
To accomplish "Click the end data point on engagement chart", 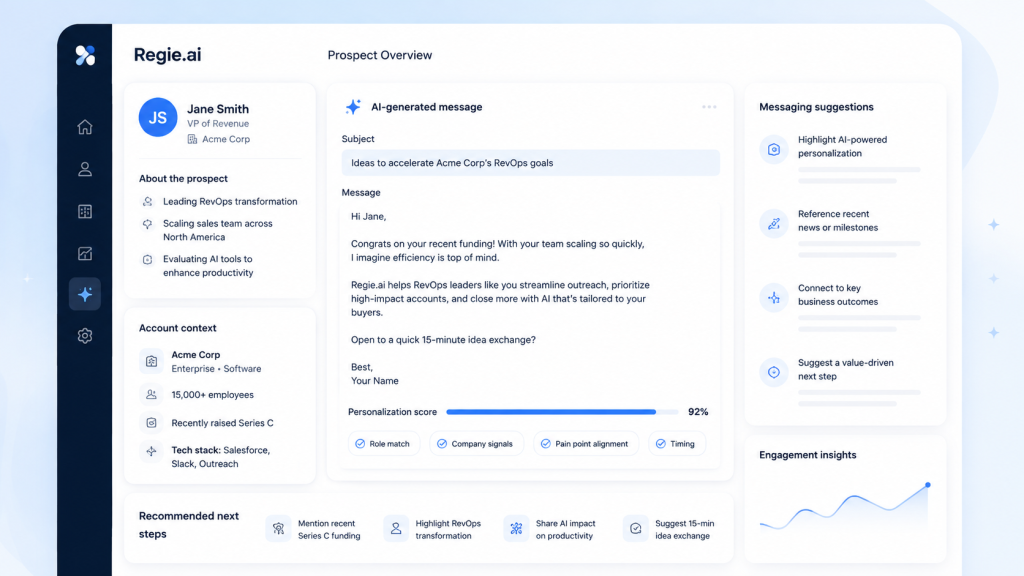I will tap(927, 485).
